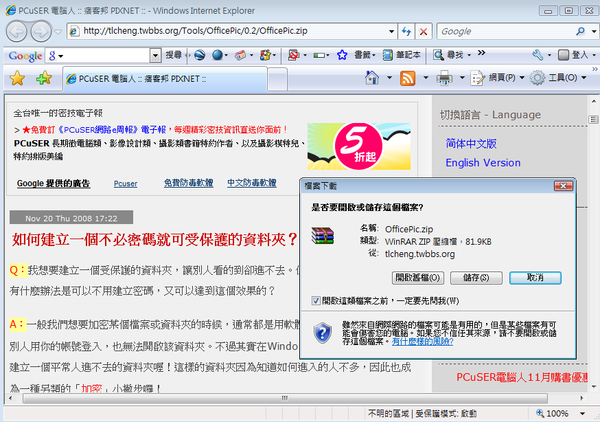Open the 工具(O) tools menu
Viewport: 600px width, 422px height.
tap(558, 78)
